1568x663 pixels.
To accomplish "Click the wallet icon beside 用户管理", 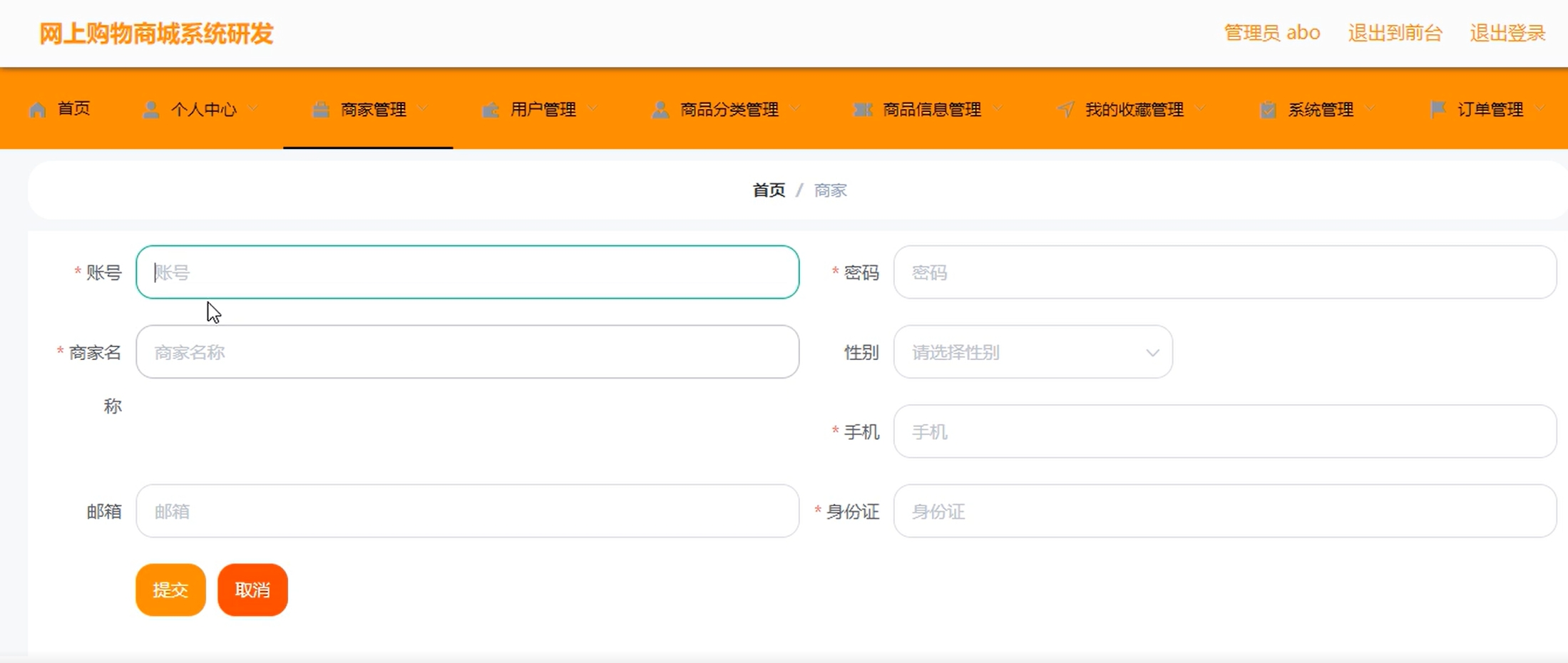I will coord(491,109).
